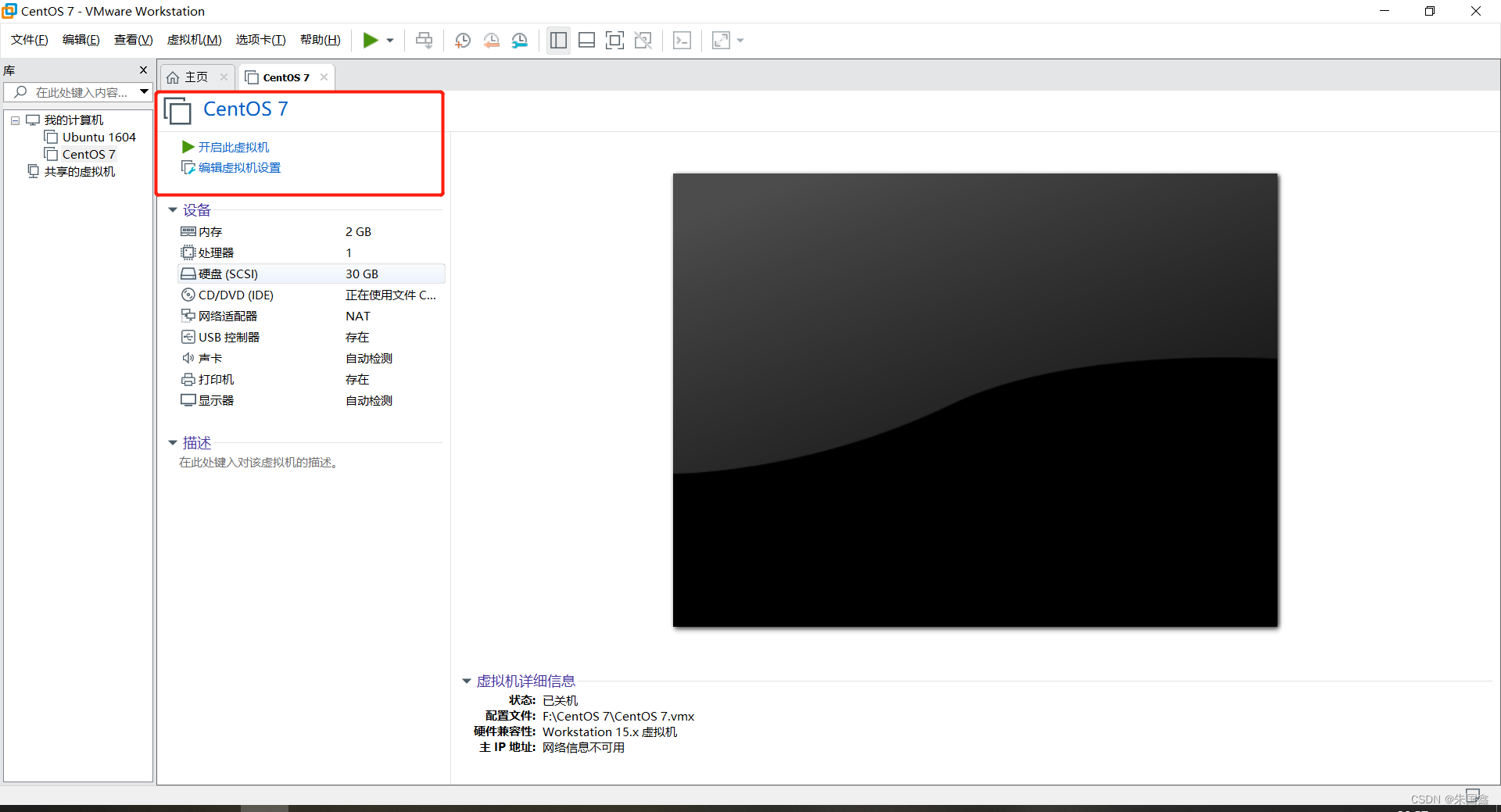Click the VM screen preview thumbnail
Viewport: 1501px width, 812px height.
click(x=975, y=399)
